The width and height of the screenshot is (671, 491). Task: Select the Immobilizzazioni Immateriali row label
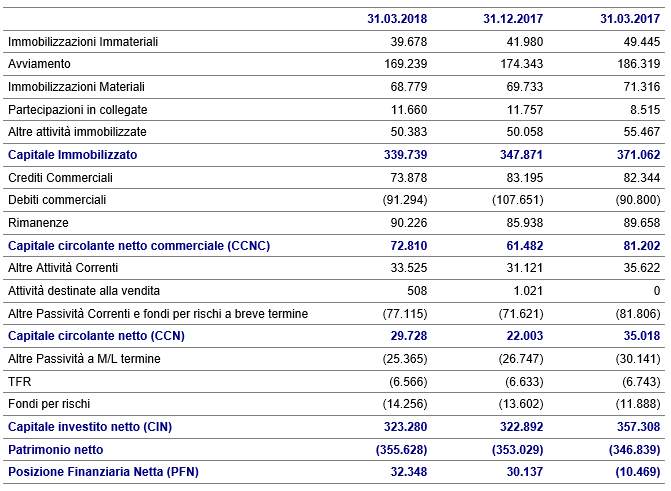pos(83,41)
